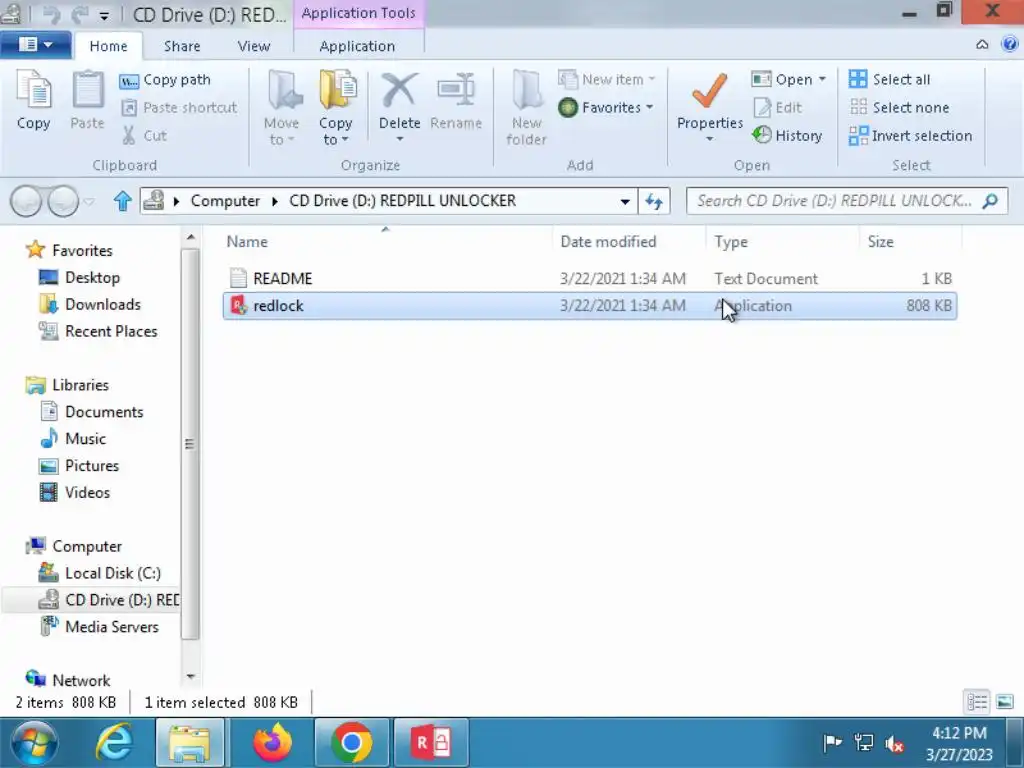Click Invert selection in ribbon
Screen dimensions: 1024x768
910,136
